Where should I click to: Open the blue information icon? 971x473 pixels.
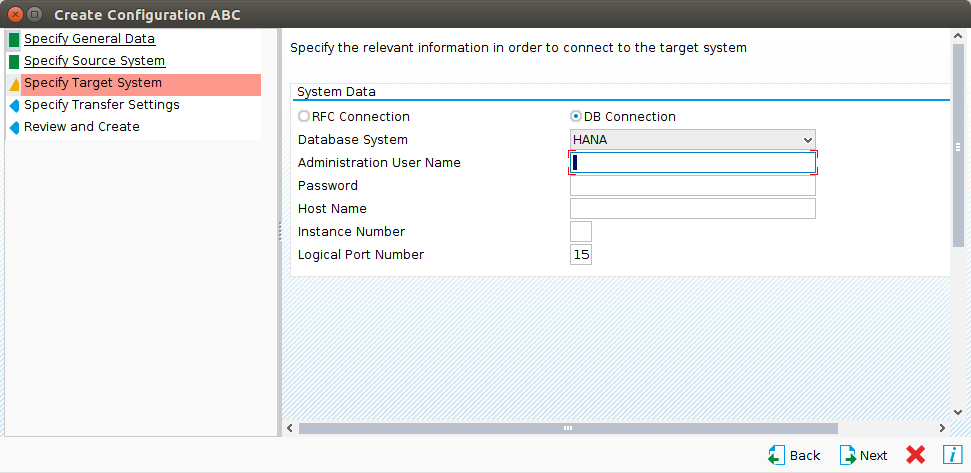tap(951, 455)
